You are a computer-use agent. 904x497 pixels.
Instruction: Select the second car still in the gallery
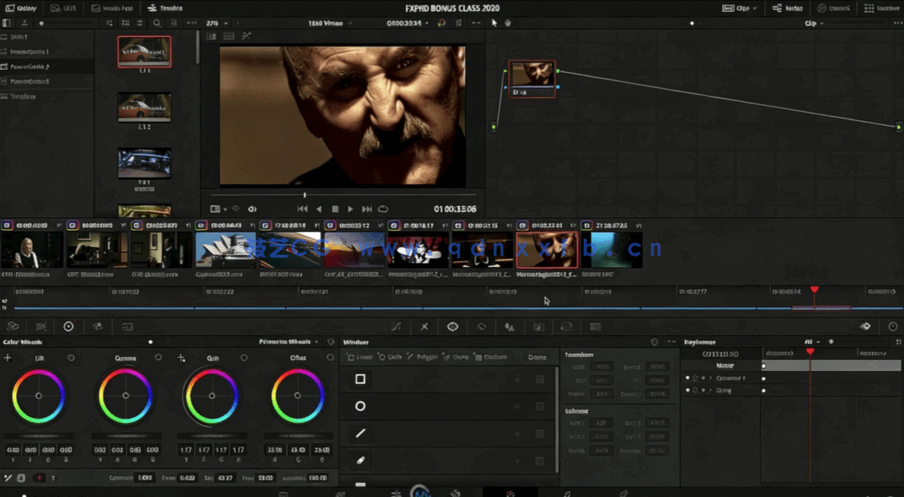144,107
